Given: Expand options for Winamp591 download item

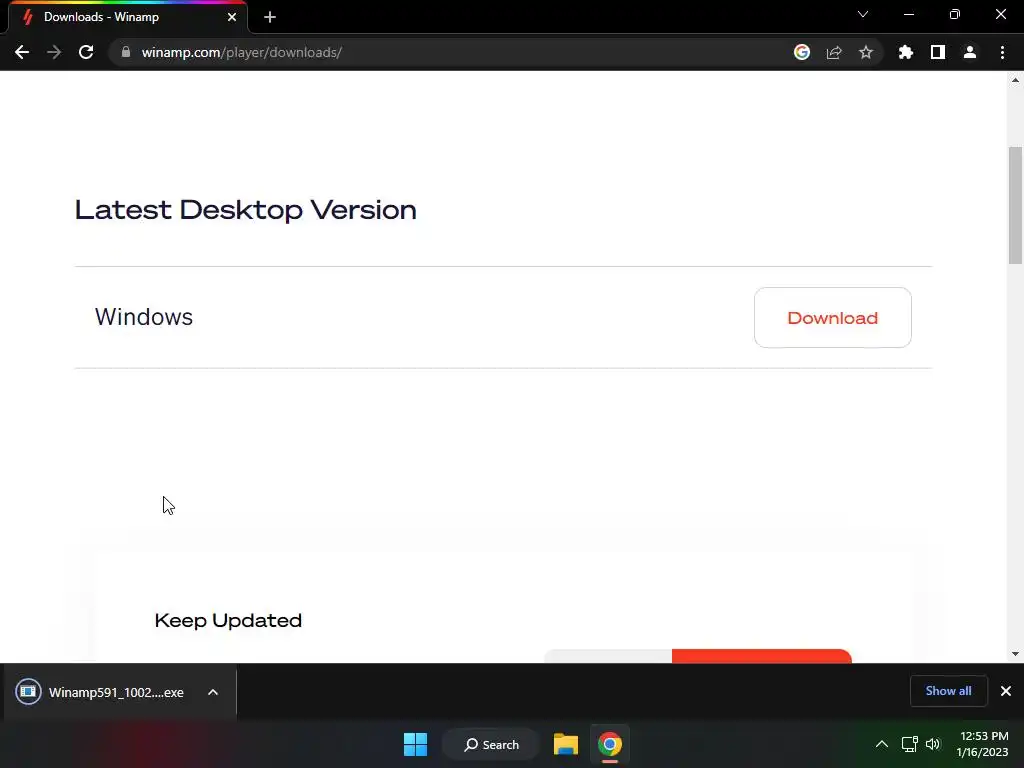Looking at the screenshot, I should [x=213, y=692].
